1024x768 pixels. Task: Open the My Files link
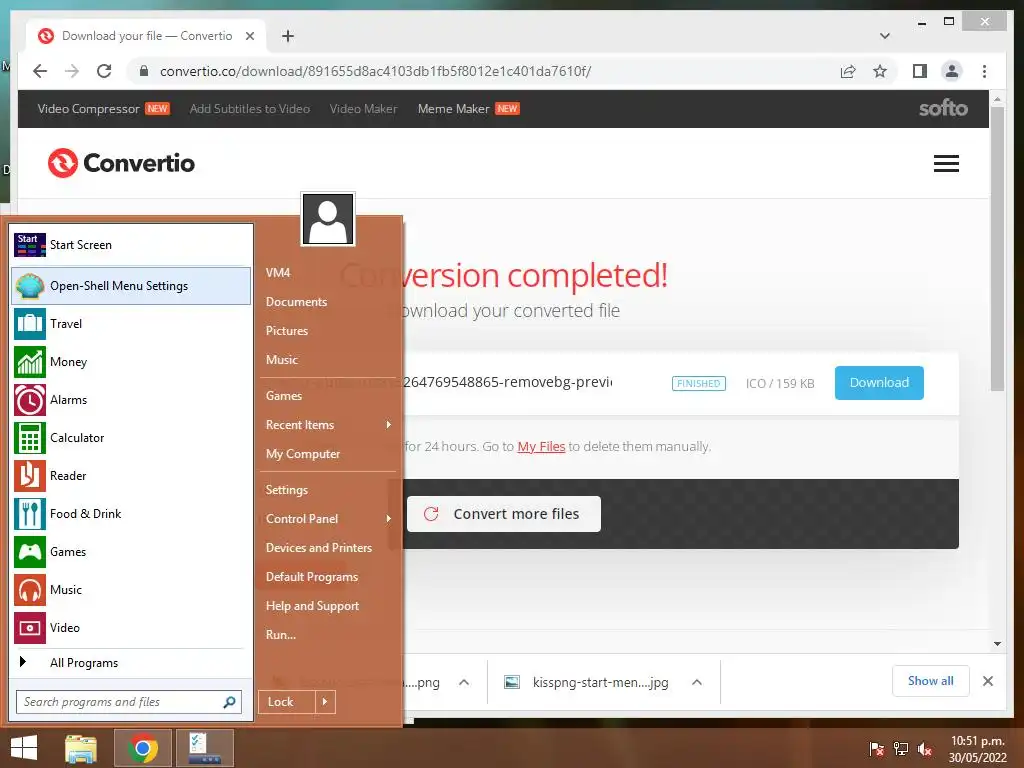point(541,447)
